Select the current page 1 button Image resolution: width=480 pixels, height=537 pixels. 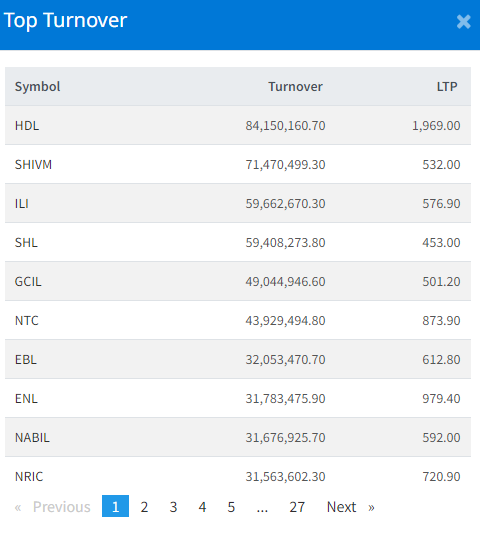[x=115, y=506]
